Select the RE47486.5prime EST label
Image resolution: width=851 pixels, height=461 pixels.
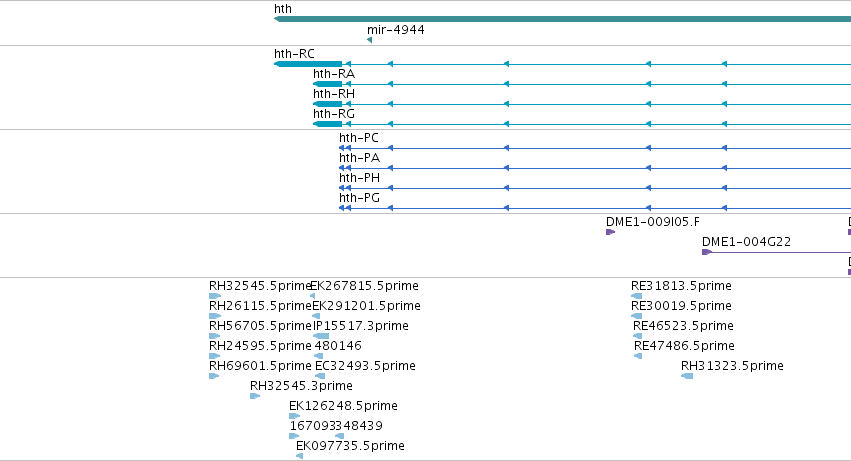point(684,346)
